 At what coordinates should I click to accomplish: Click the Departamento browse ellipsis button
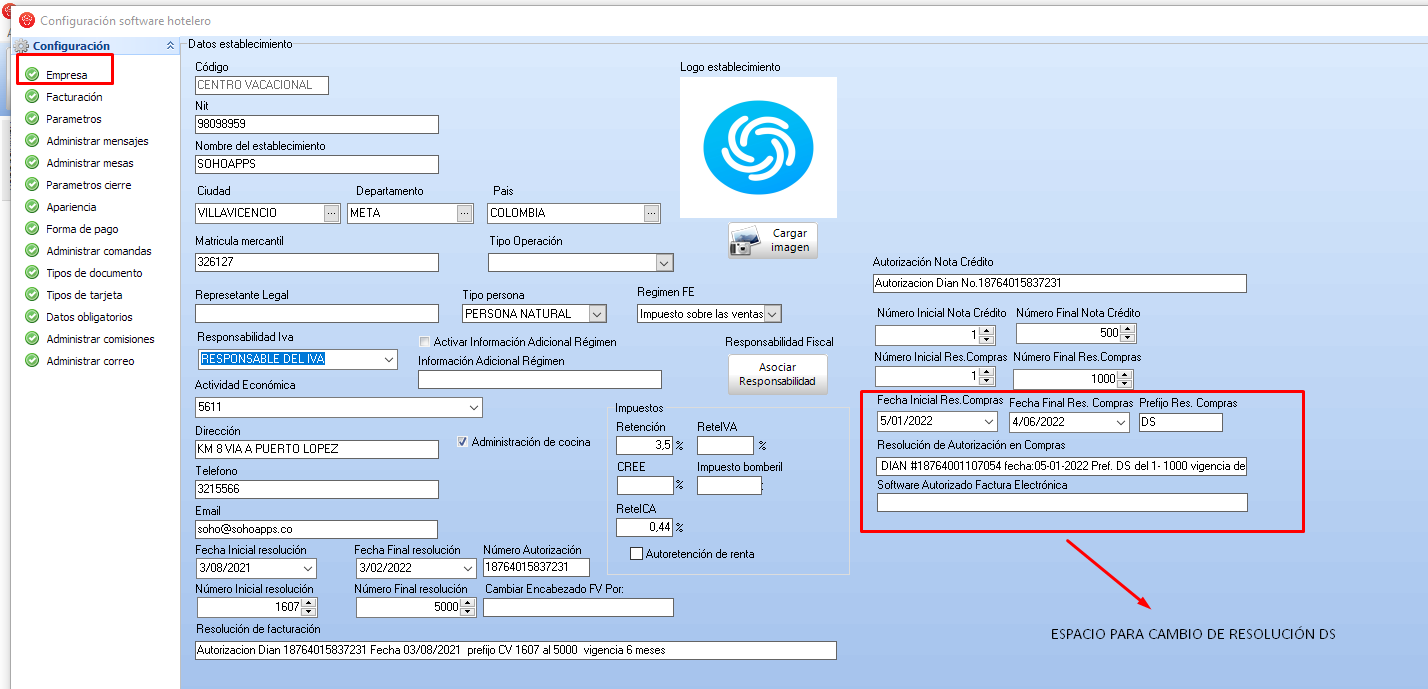(464, 213)
